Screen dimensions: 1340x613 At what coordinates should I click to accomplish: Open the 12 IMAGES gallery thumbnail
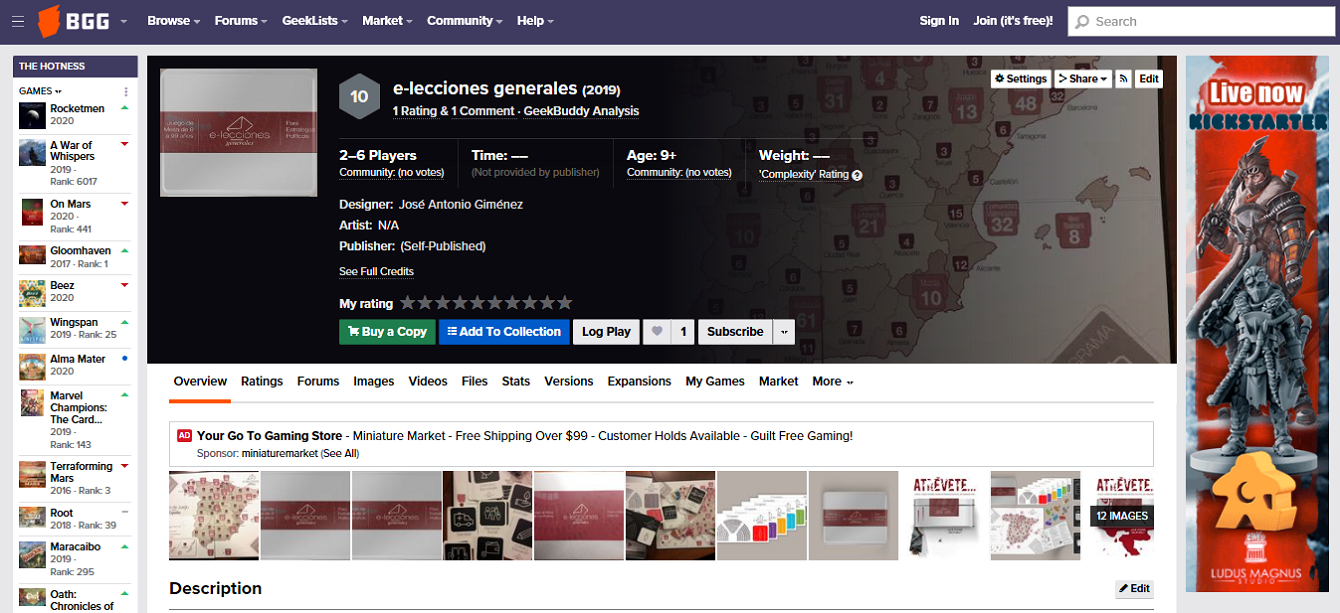(x=1120, y=516)
